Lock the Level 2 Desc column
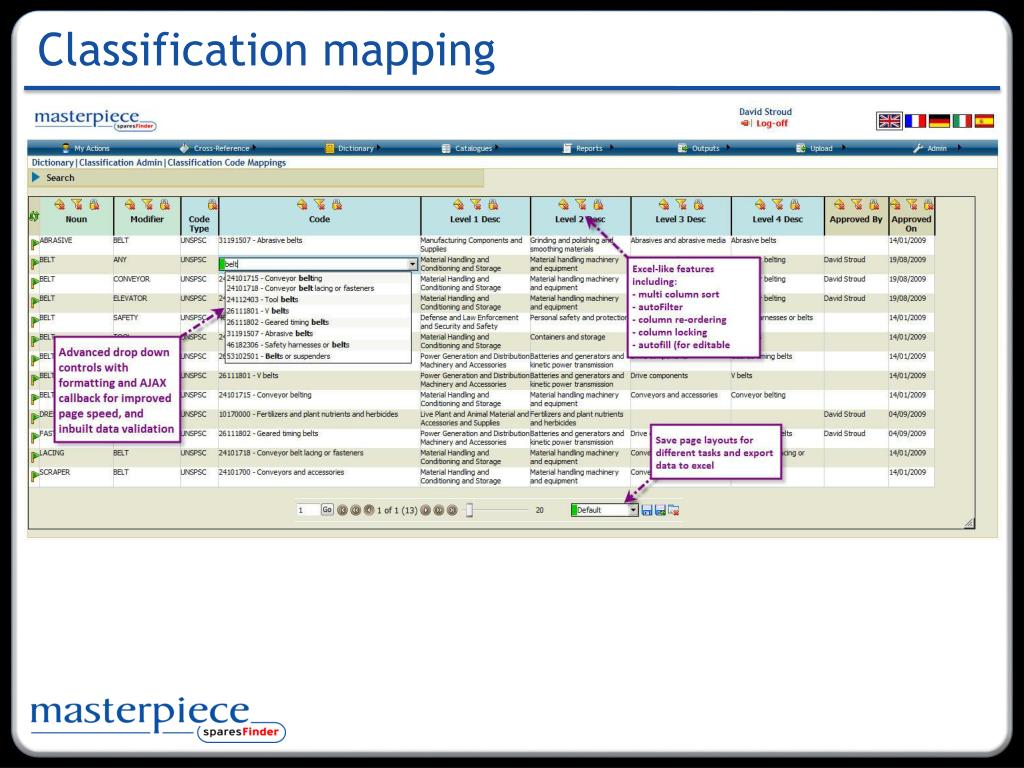1024x768 pixels. point(598,204)
